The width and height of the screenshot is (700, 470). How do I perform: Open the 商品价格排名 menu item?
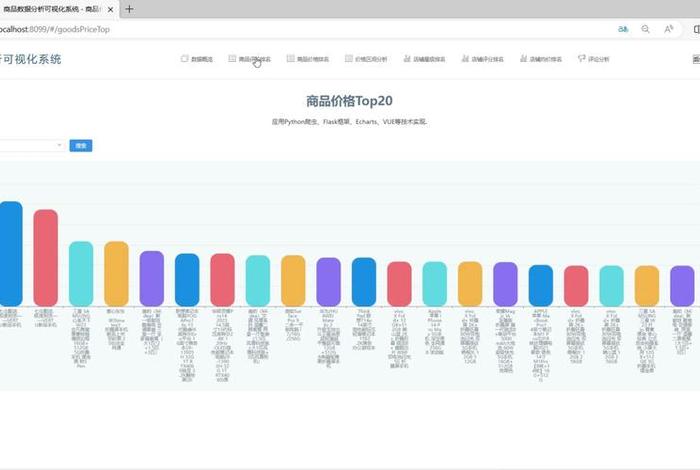308,59
